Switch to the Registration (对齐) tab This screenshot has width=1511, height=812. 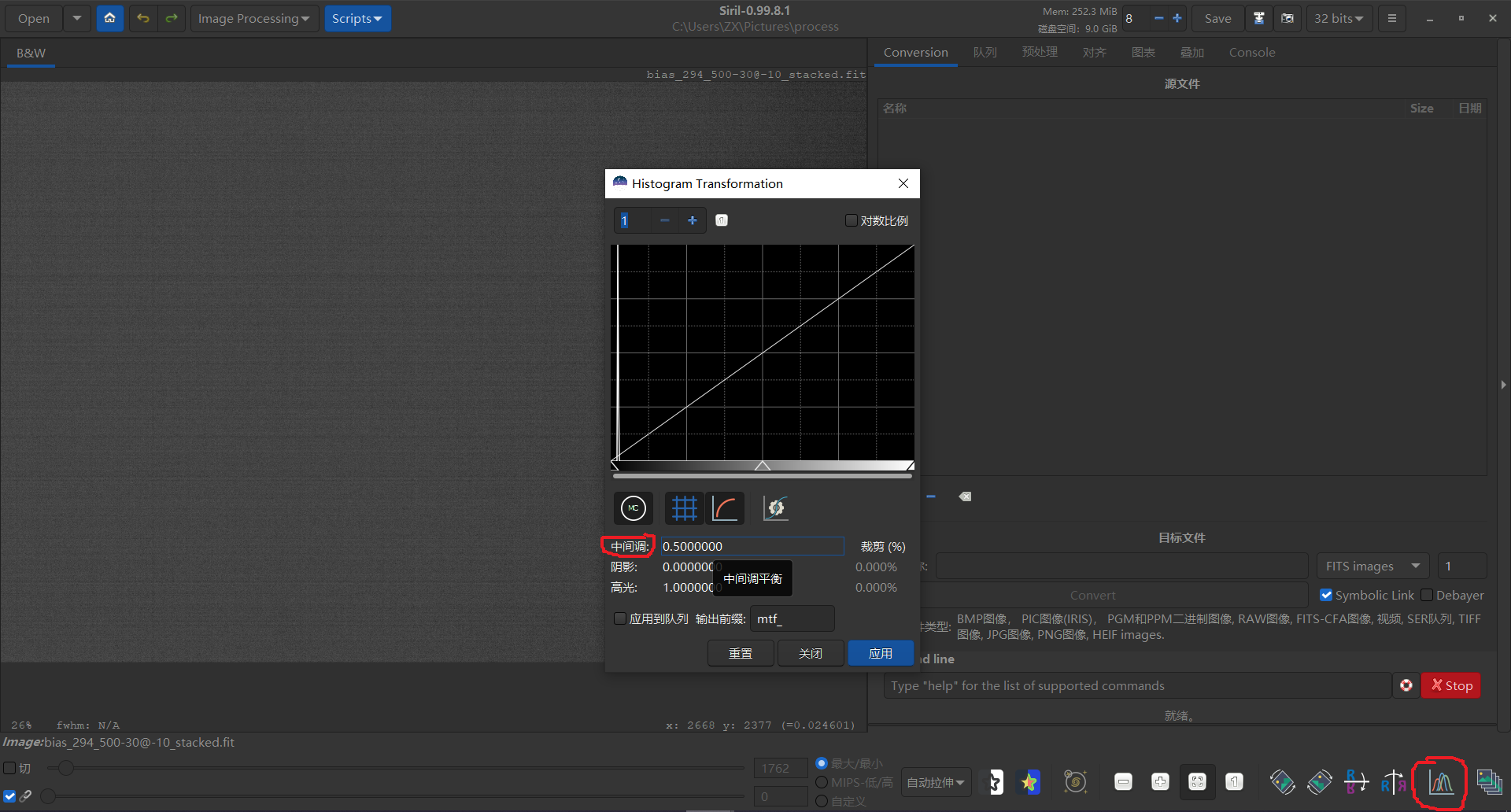click(1095, 52)
